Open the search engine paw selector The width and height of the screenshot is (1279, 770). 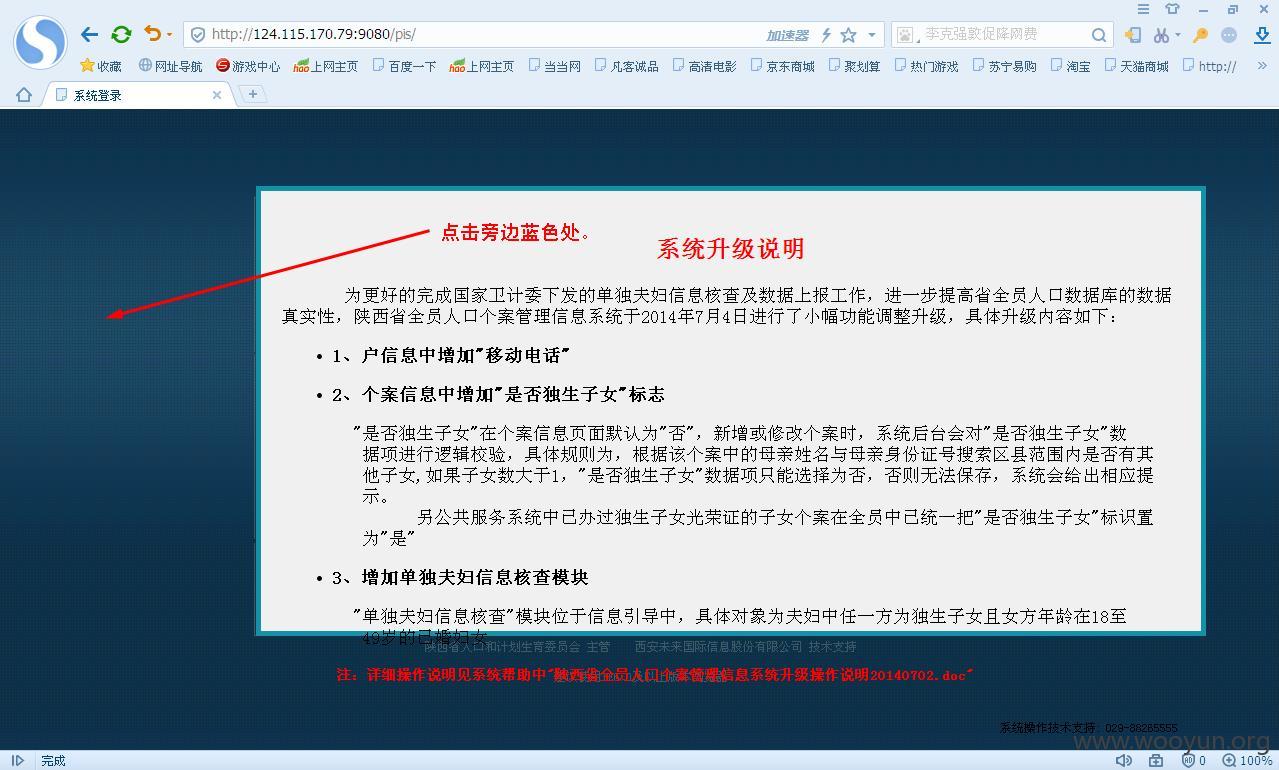click(x=906, y=35)
